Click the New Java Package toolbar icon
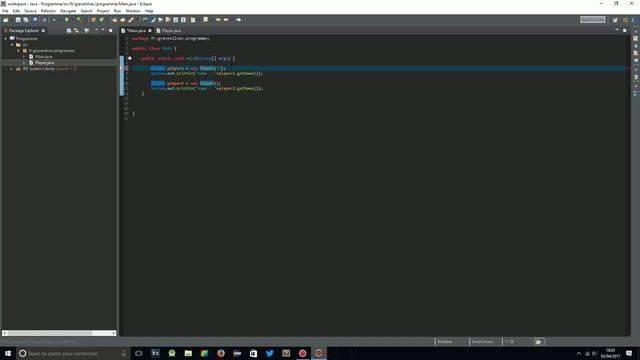This screenshot has width=640, height=360. (93, 20)
